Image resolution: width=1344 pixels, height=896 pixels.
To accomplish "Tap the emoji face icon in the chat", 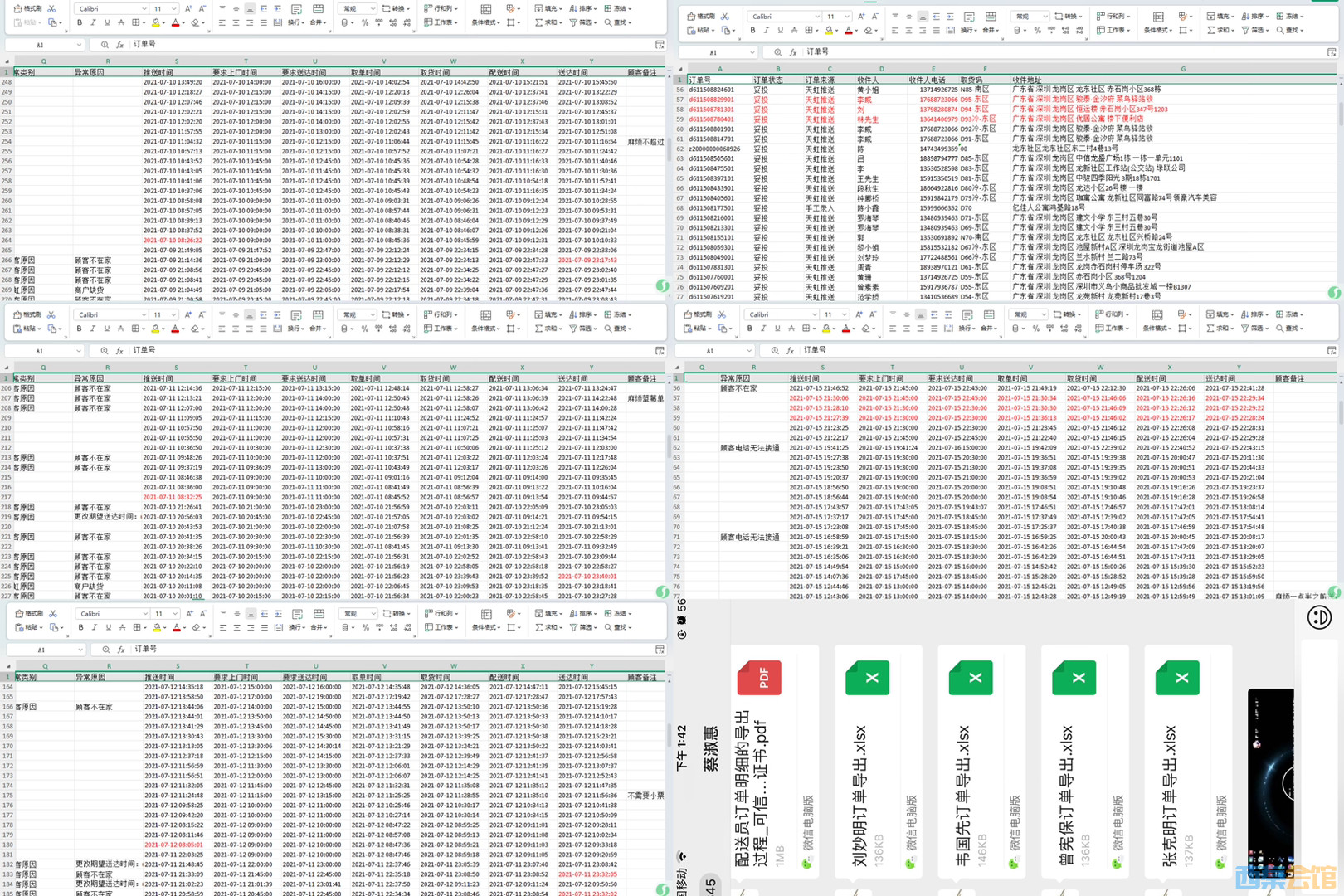I will pyautogui.click(x=1319, y=617).
